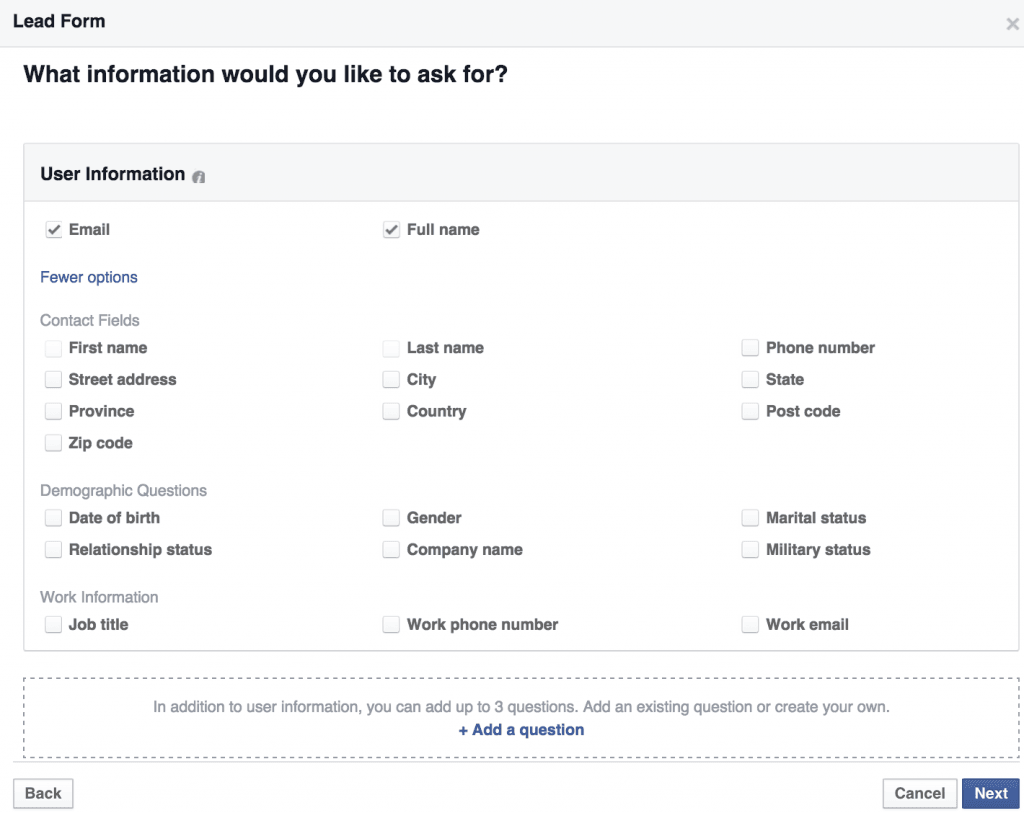Check the Zip code option
The width and height of the screenshot is (1024, 813).
(x=54, y=443)
